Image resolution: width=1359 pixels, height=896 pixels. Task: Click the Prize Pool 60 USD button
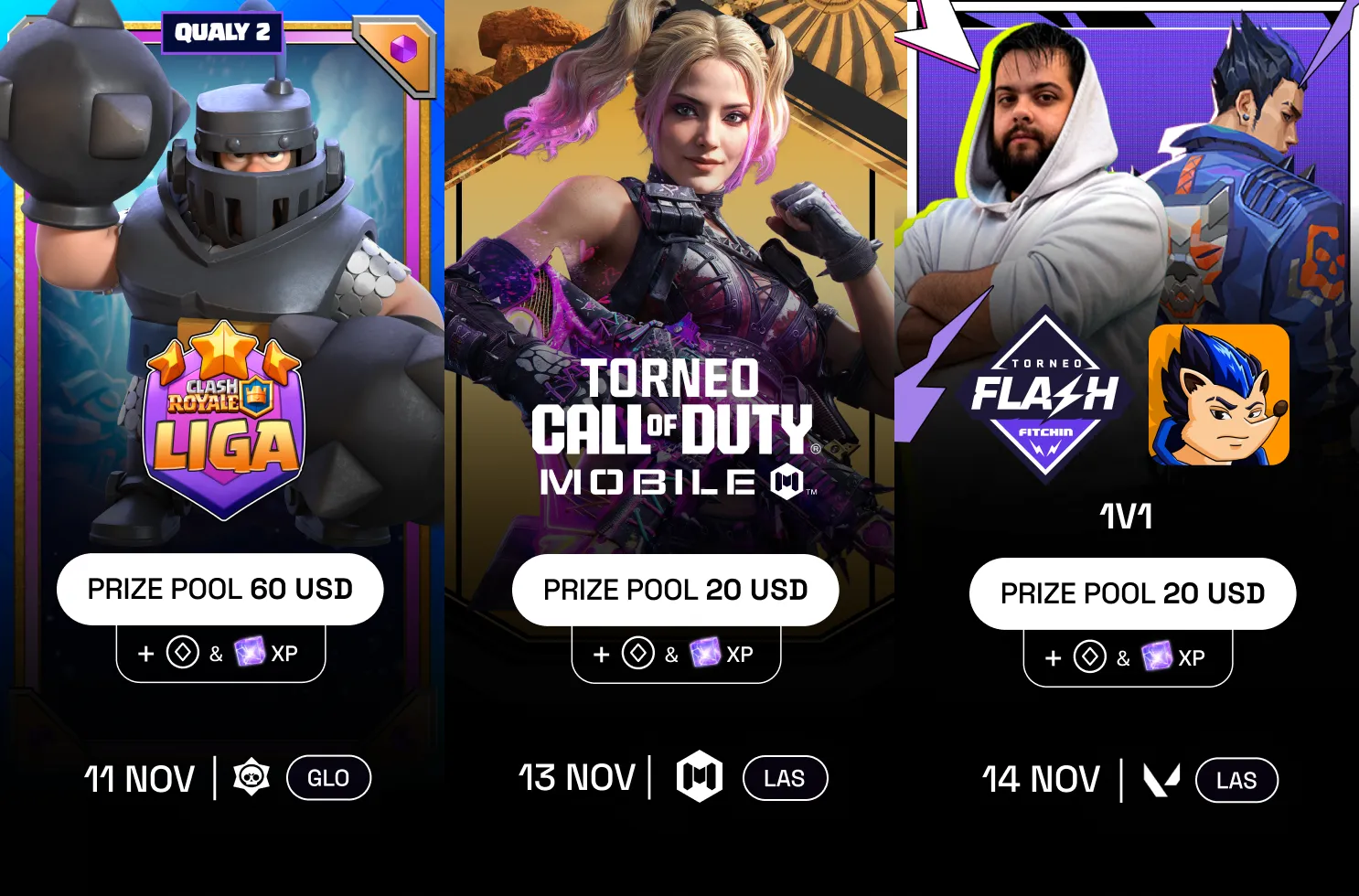(x=220, y=590)
